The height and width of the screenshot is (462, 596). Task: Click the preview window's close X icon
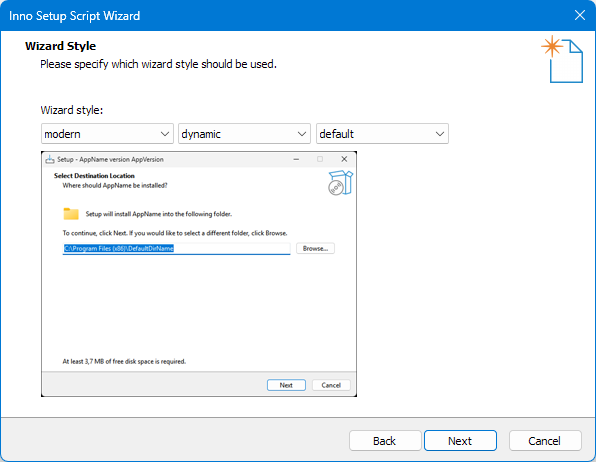tap(344, 159)
